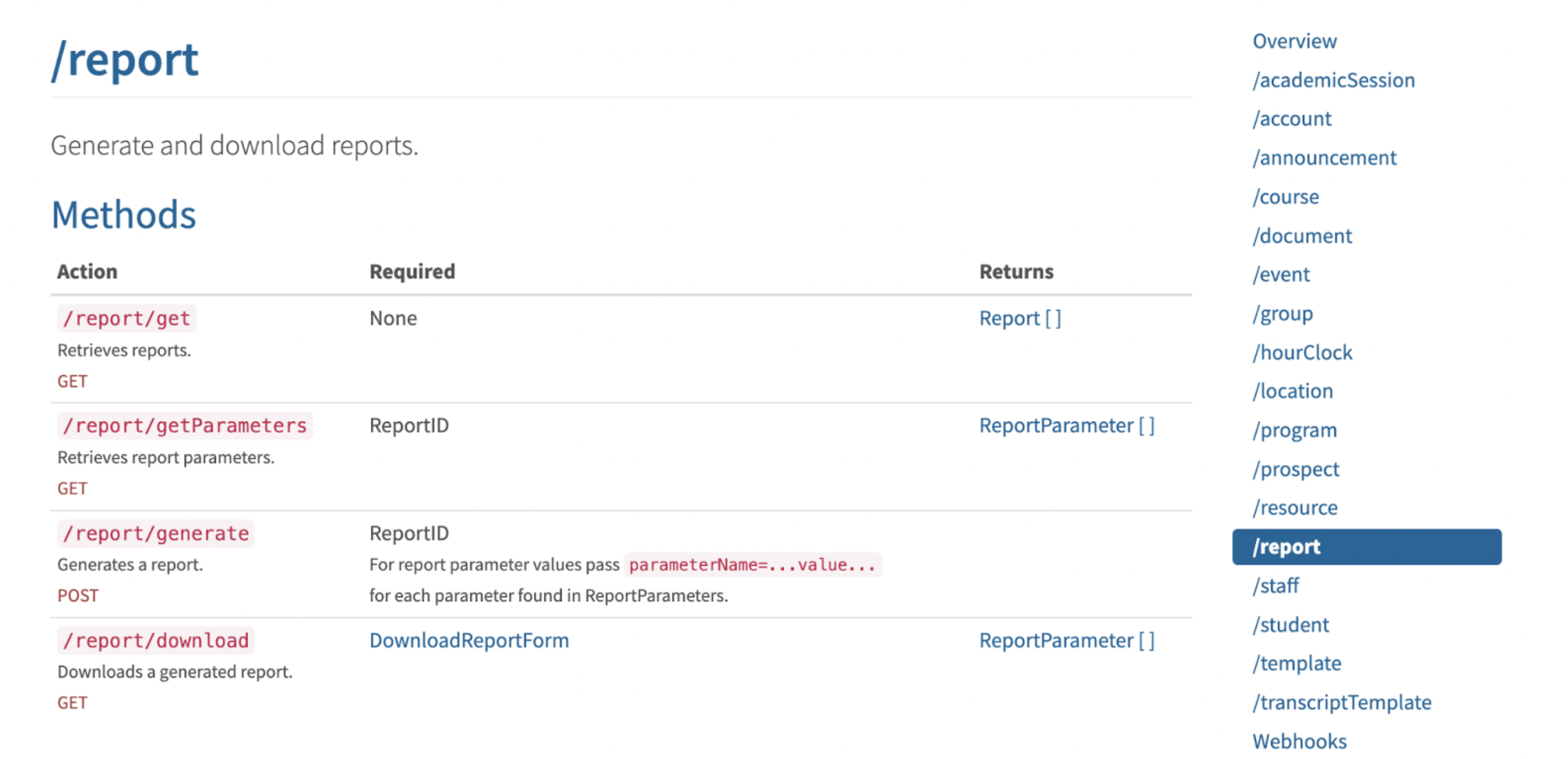Viewport: 1568px width, 759px height.
Task: Click the /report/generate action code
Action: point(156,534)
